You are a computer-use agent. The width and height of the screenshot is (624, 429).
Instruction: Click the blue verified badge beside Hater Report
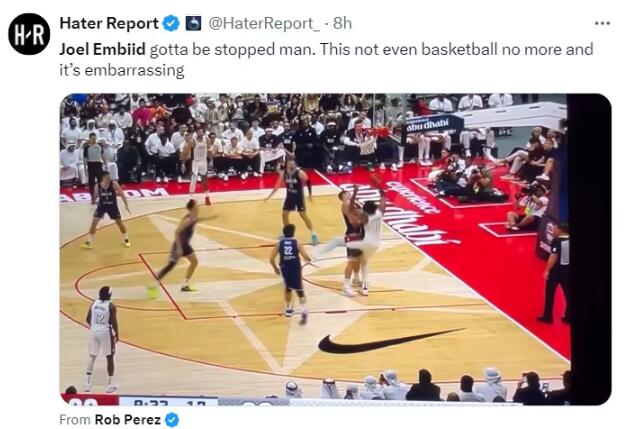point(172,23)
